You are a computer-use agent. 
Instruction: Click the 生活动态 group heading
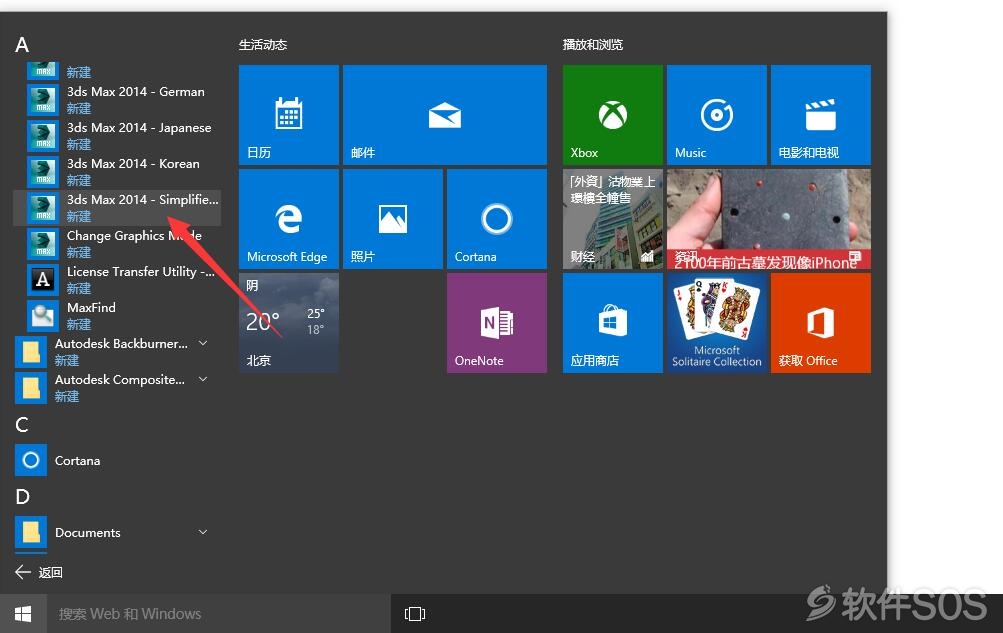263,45
